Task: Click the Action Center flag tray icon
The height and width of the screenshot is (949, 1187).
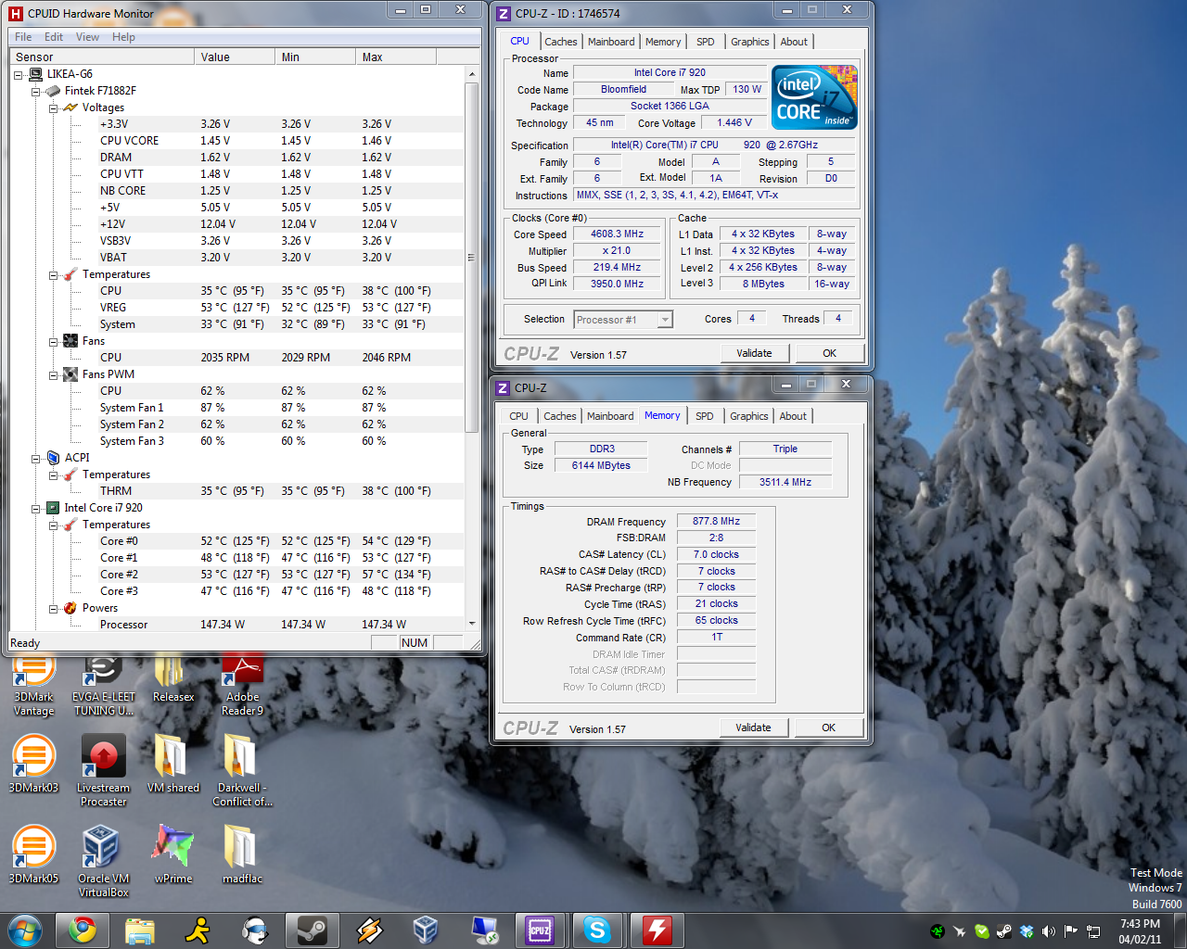Action: pyautogui.click(x=1070, y=932)
